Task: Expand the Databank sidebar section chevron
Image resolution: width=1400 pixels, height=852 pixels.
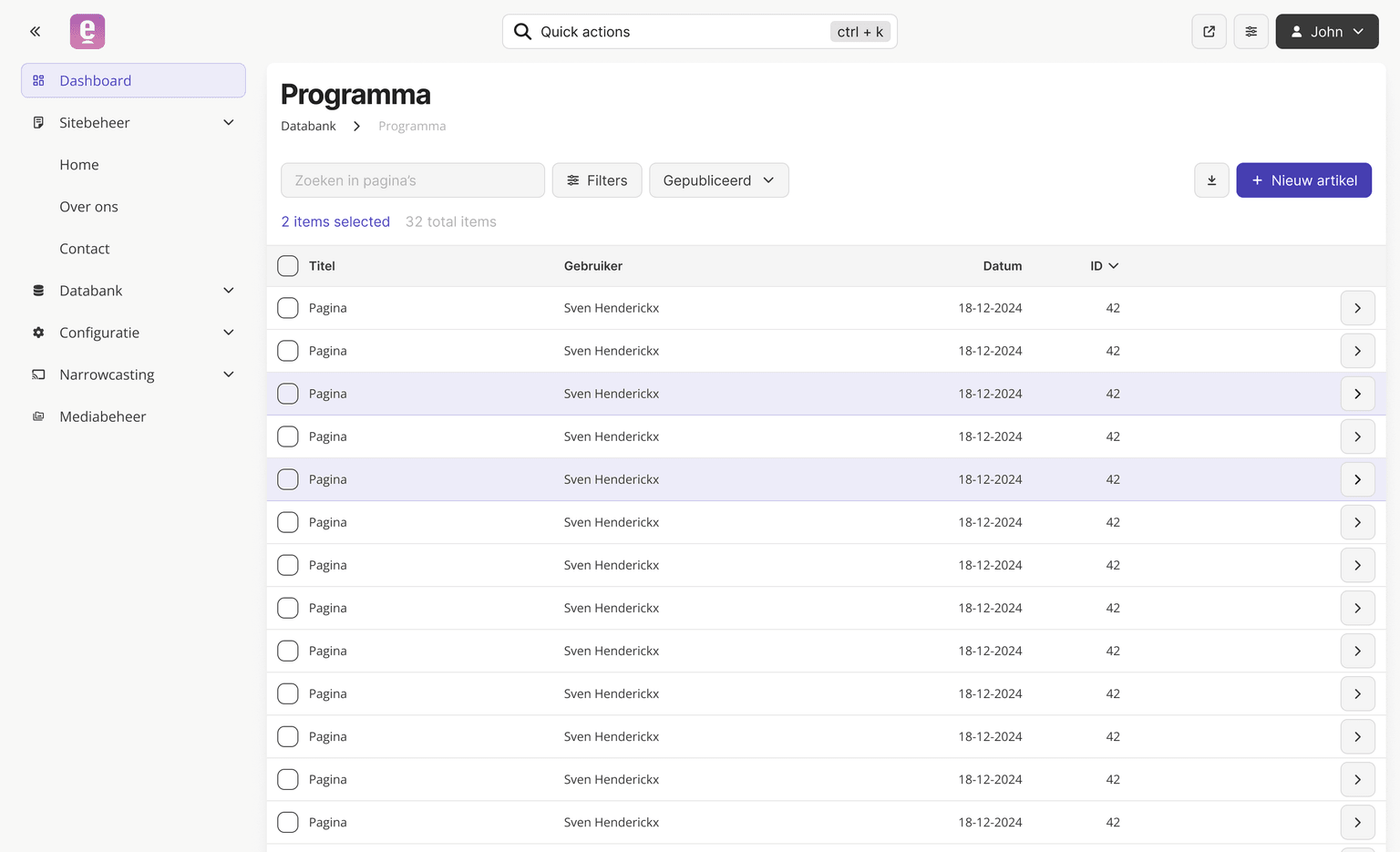Action: click(x=229, y=291)
